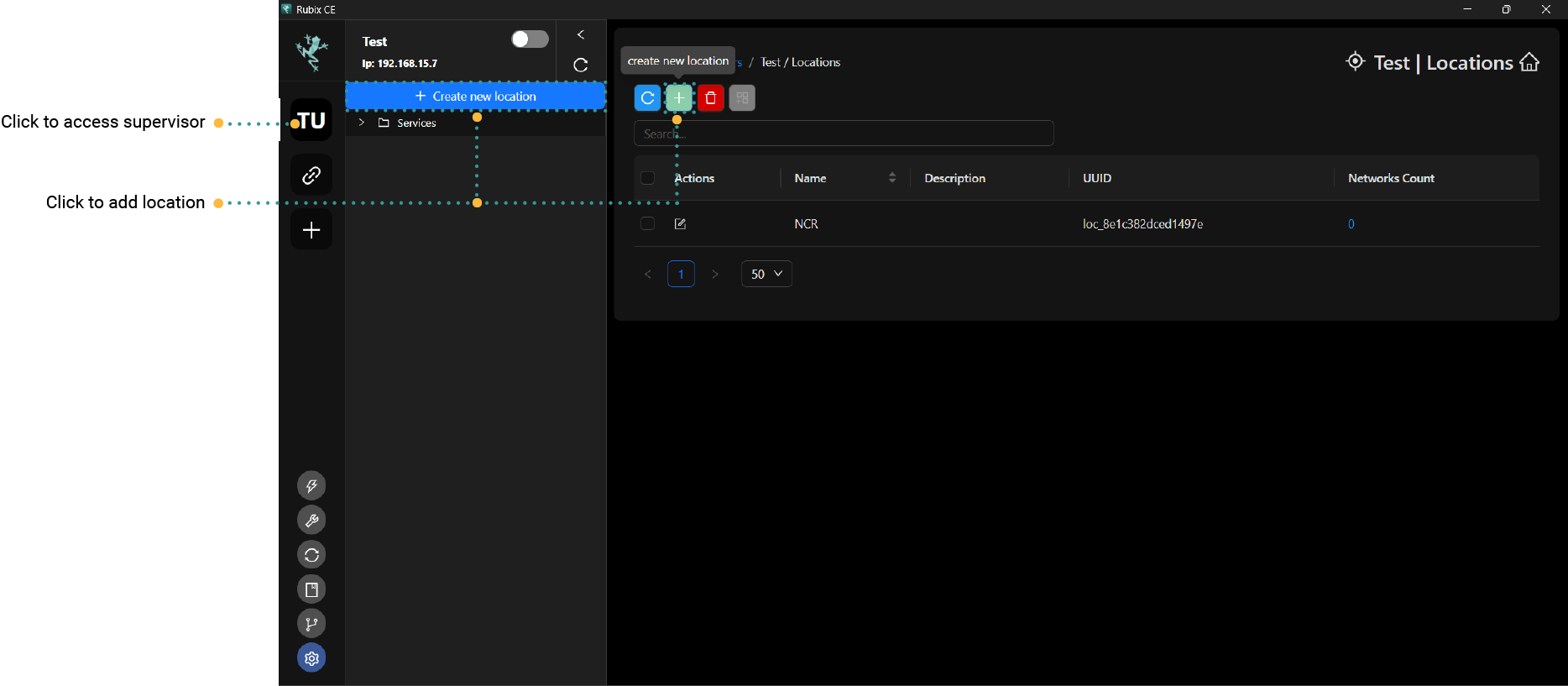Go to the next page arrow
The height and width of the screenshot is (686, 1568).
(714, 274)
